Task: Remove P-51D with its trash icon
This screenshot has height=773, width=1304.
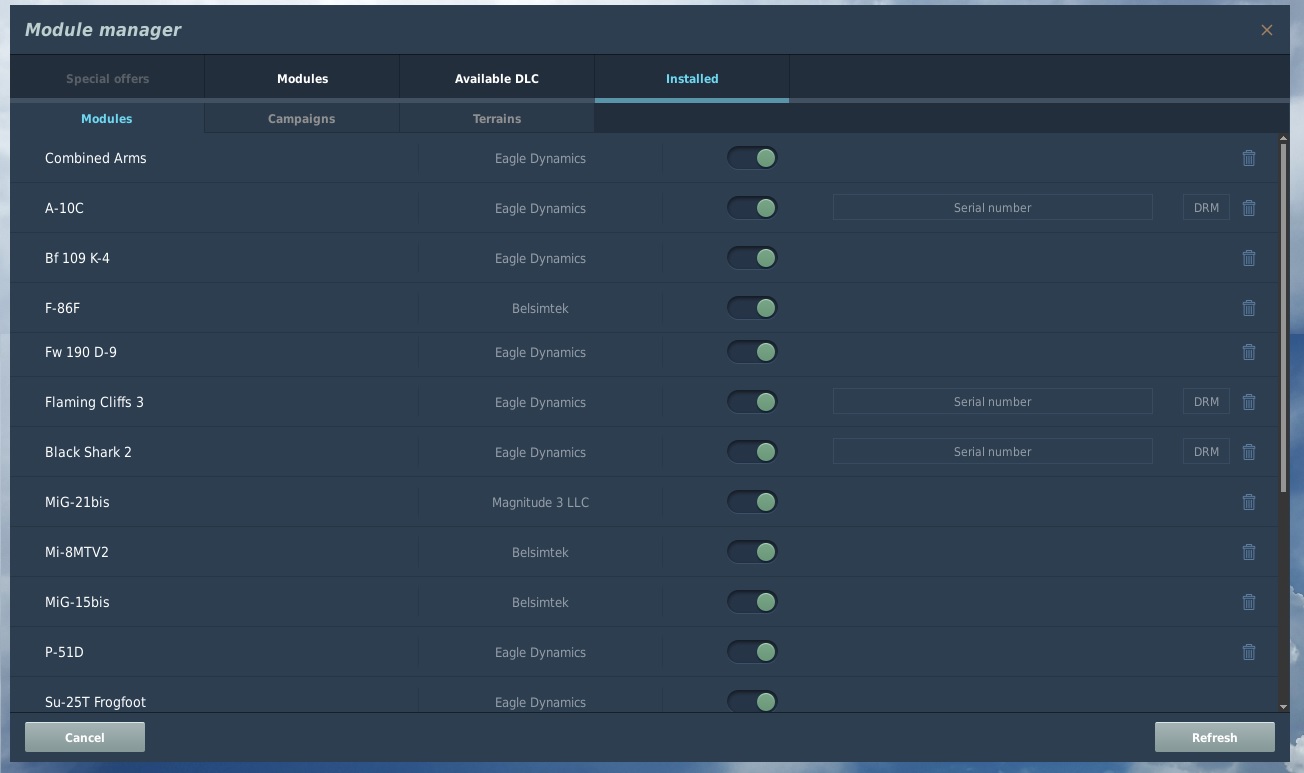Action: click(1248, 652)
